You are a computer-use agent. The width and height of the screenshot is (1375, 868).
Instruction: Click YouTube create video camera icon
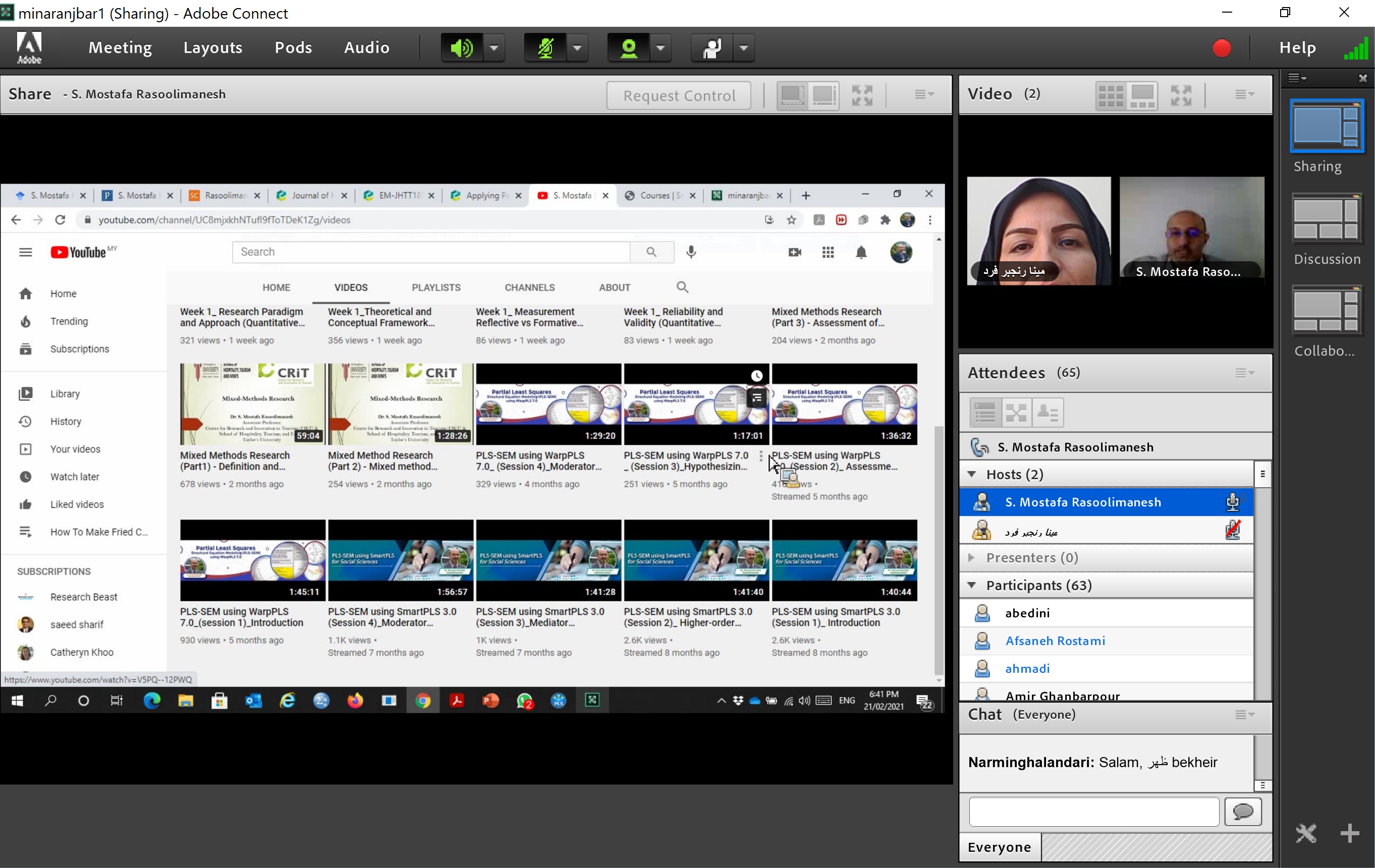[x=795, y=252]
